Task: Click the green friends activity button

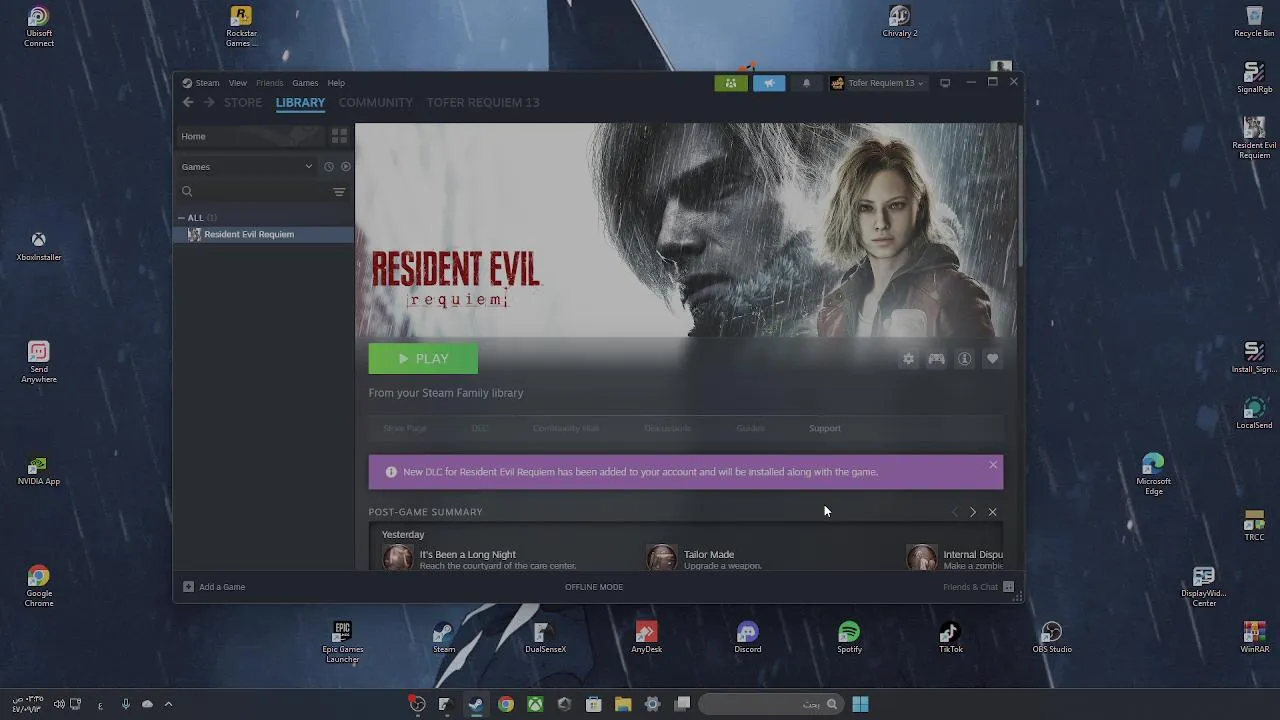Action: pos(731,83)
